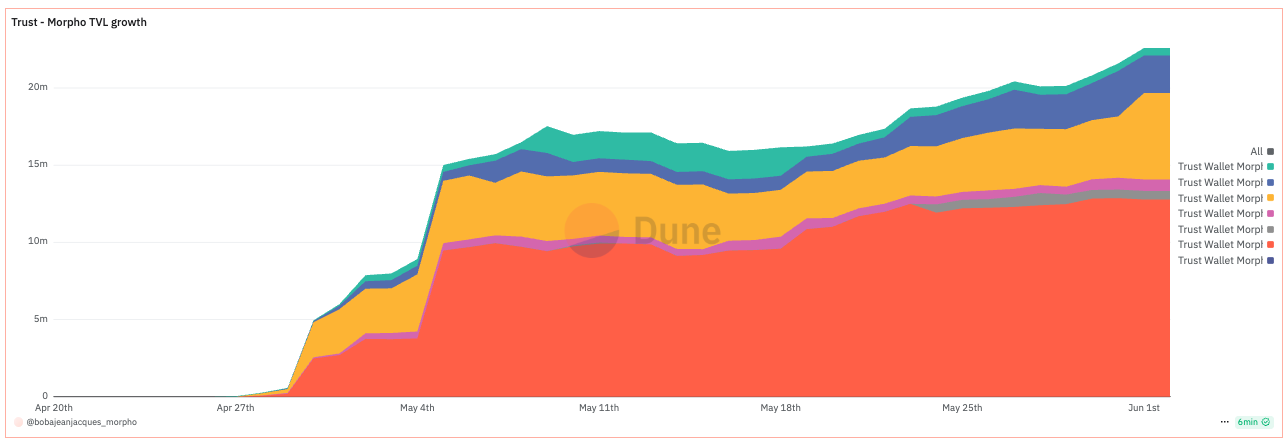
Task: Click the red area of the chart
Action: click(x=800, y=320)
